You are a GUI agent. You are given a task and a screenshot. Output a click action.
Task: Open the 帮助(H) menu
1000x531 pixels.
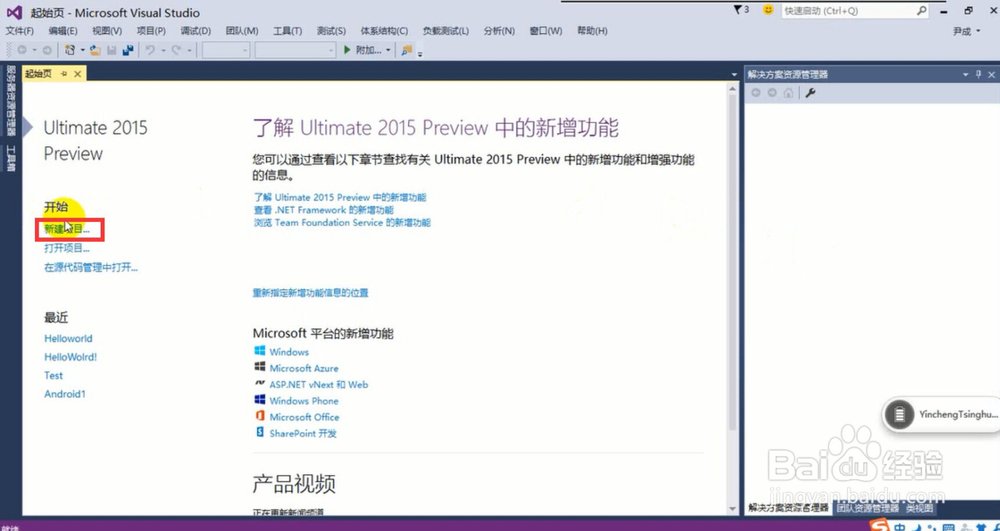point(592,31)
